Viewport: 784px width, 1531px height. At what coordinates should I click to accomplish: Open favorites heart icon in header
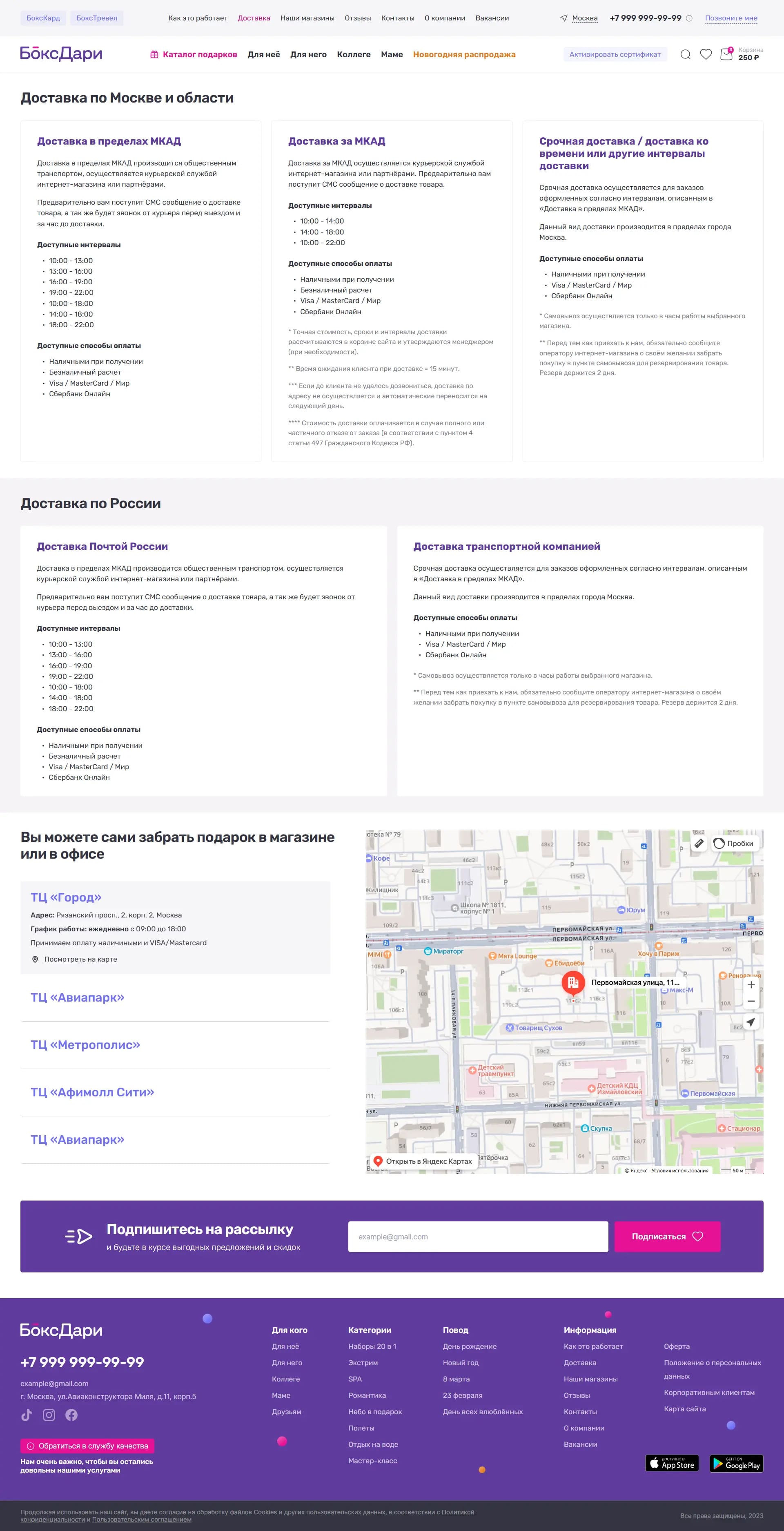(x=706, y=55)
